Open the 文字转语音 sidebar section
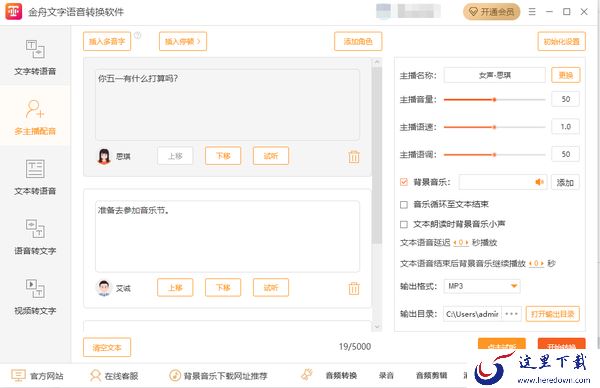Image resolution: width=600 pixels, height=388 pixels. click(35, 57)
